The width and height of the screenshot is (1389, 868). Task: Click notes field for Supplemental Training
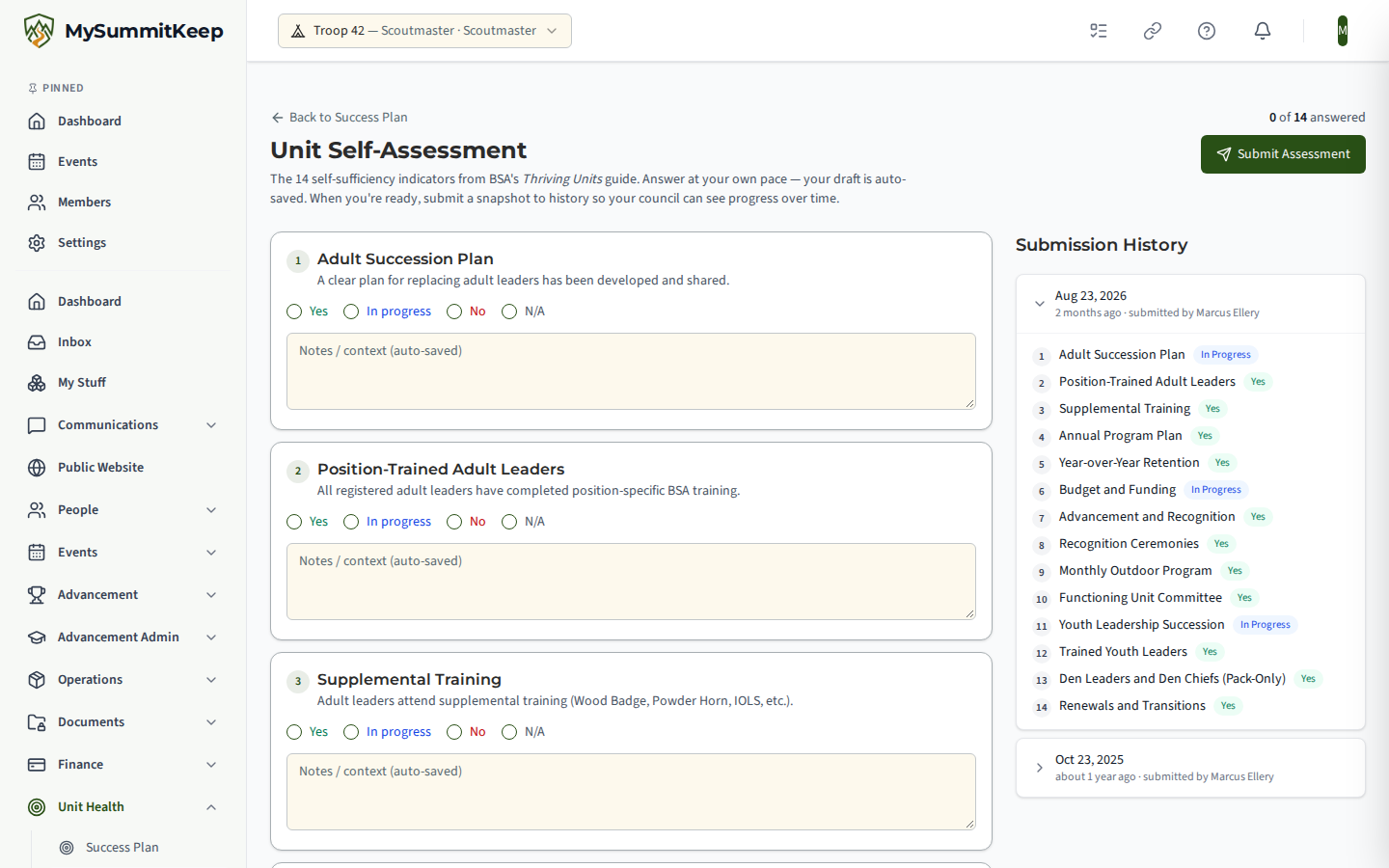pyautogui.click(x=631, y=792)
